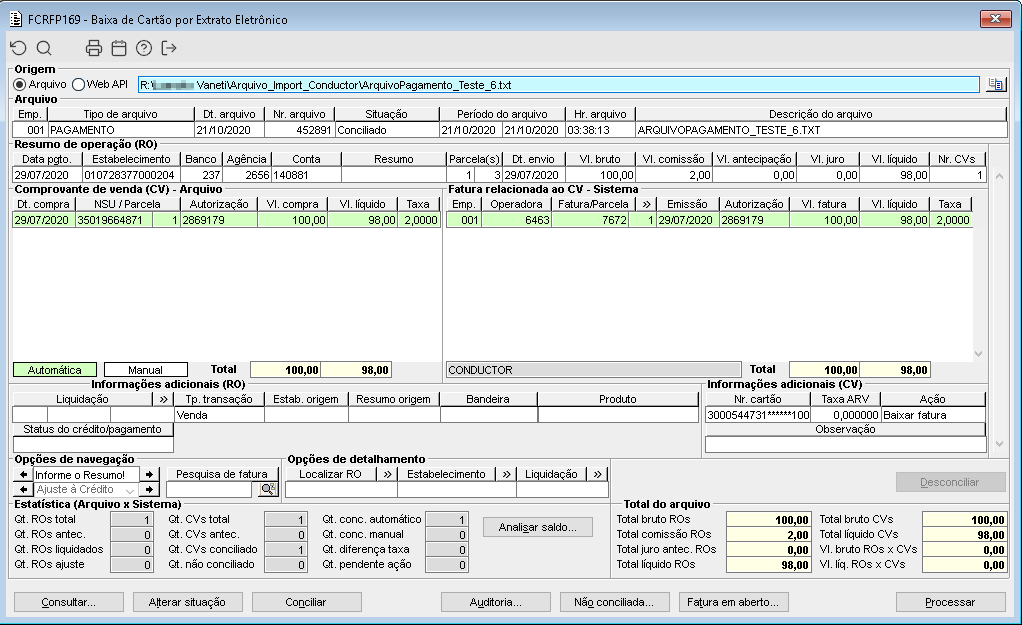1022x625 pixels.
Task: Click the Liquidação detail option button
Action: [551, 474]
